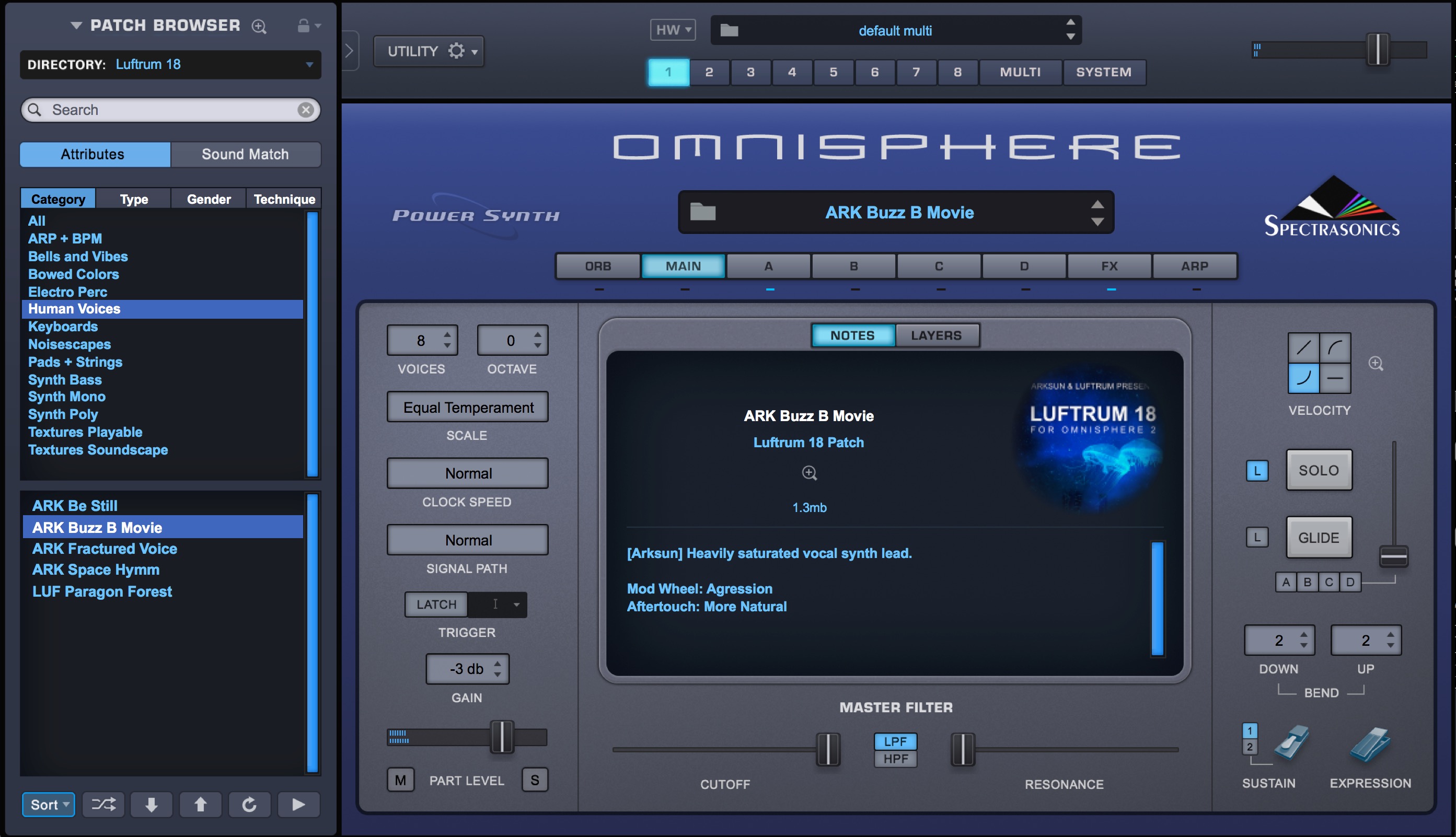The image size is (1456, 837).
Task: Click the refresh browser icon
Action: (x=249, y=804)
